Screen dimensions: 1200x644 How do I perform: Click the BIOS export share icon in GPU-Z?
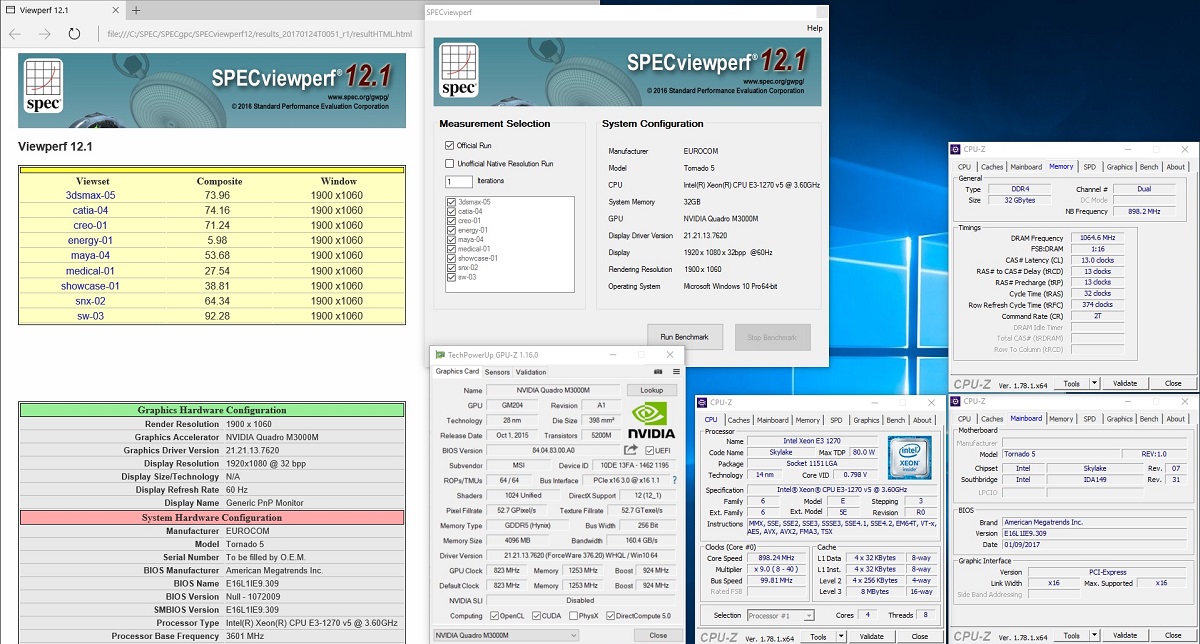[x=631, y=450]
